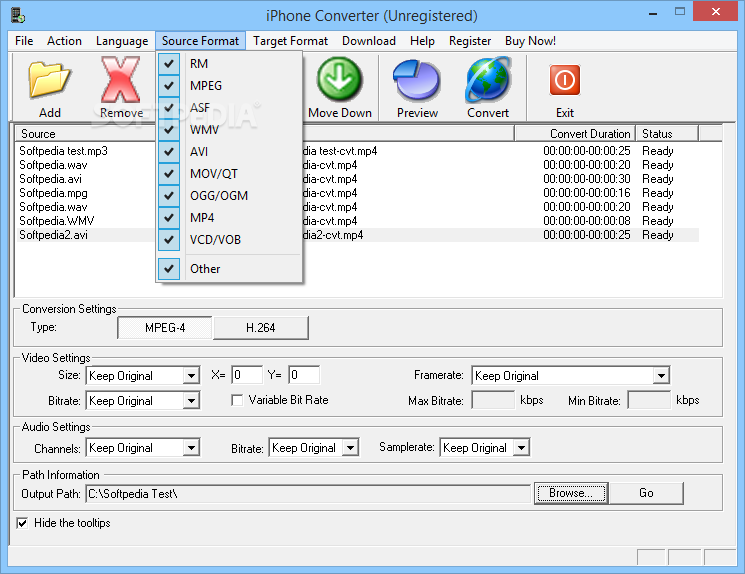Disable AVI source format

point(230,152)
